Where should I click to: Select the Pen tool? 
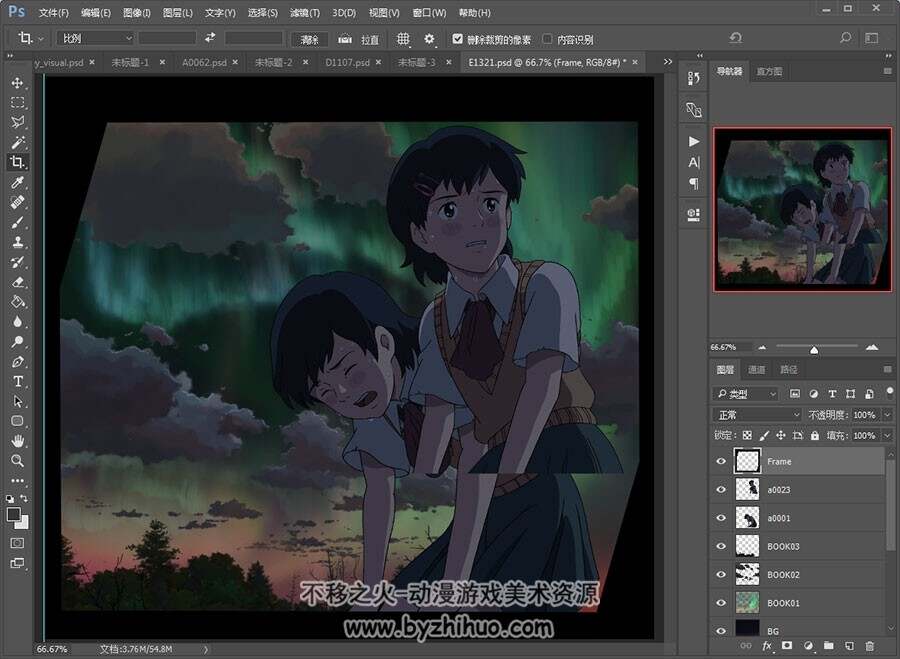[17, 362]
